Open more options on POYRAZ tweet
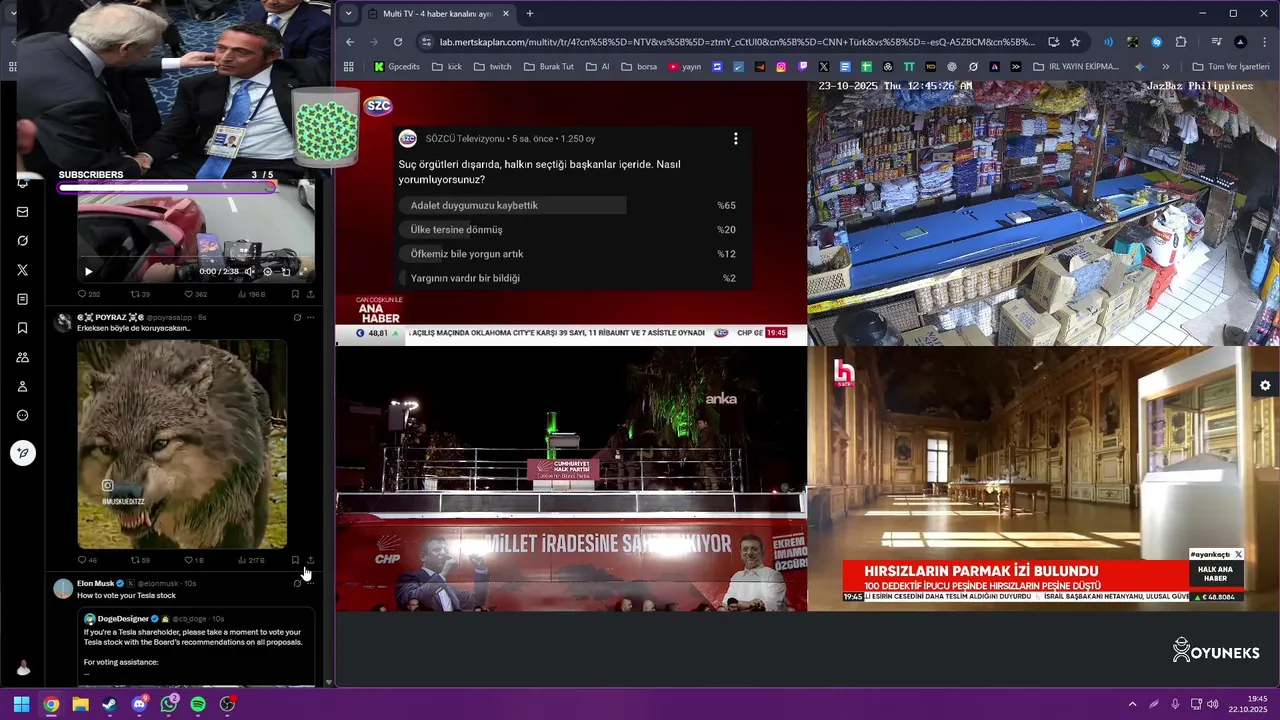Image resolution: width=1280 pixels, height=720 pixels. point(311,317)
